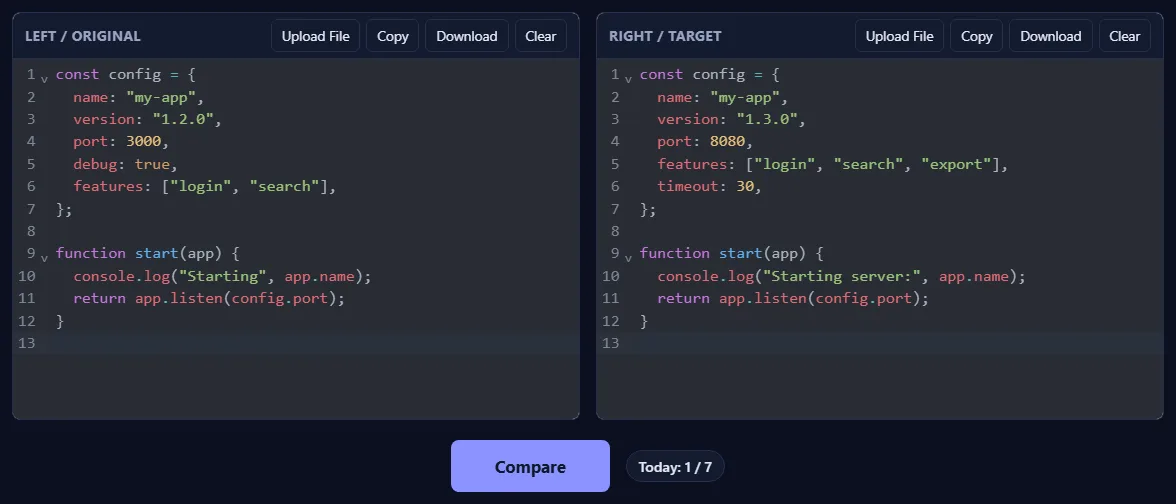This screenshot has width=1176, height=504.
Task: Click the return app.listen line in left editor
Action: pos(208,298)
